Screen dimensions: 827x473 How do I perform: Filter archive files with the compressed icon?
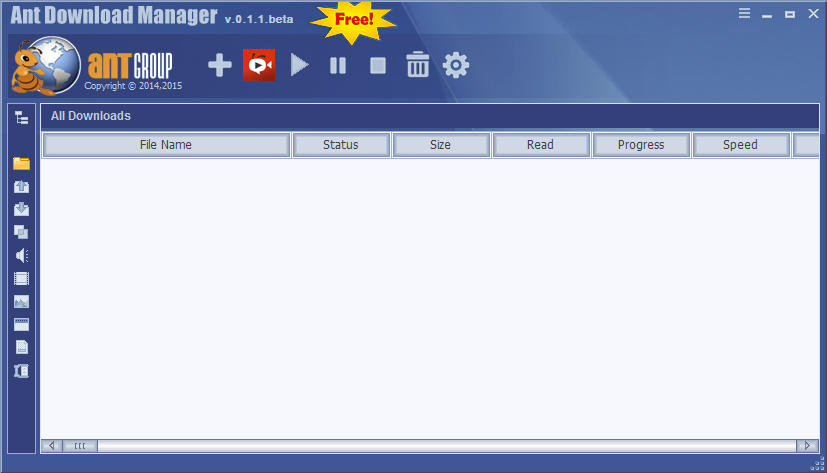[x=22, y=371]
